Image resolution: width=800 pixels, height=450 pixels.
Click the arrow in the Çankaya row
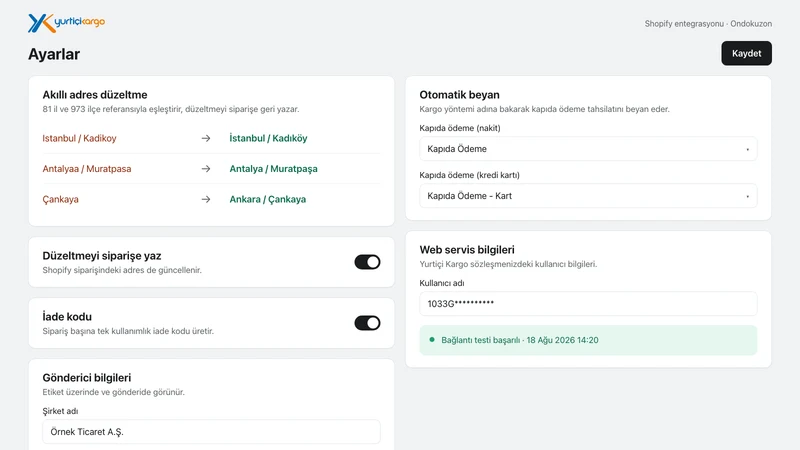[206, 199]
